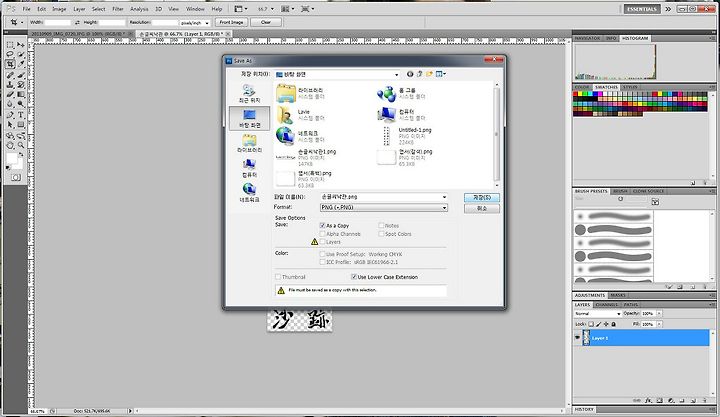This screenshot has width=720, height=417.
Task: Select the Eraser tool
Action: [x=10, y=94]
